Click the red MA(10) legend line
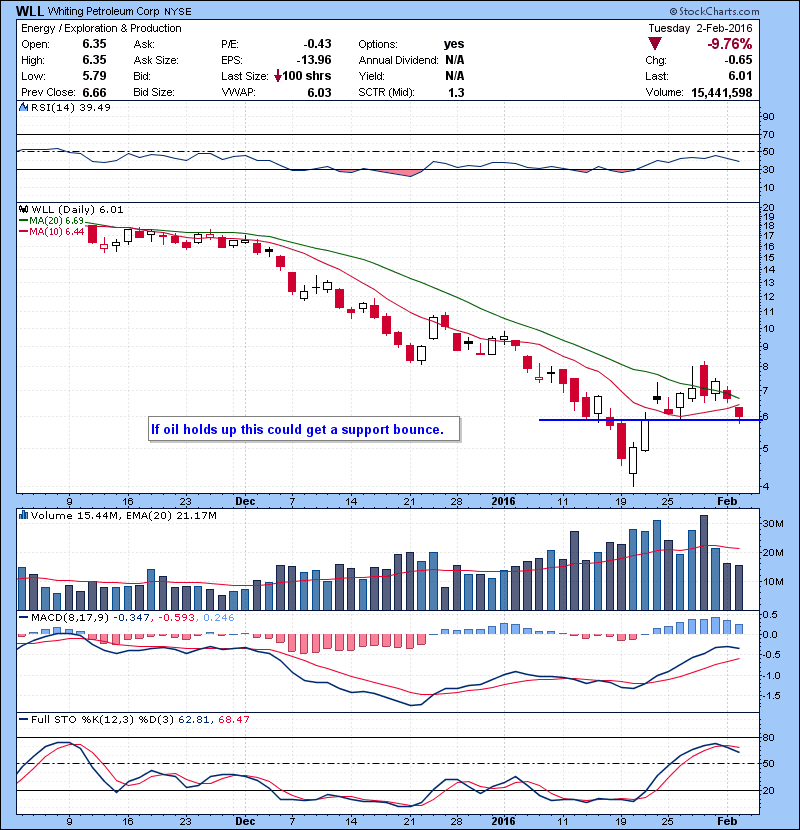Image resolution: width=800 pixels, height=830 pixels. pyautogui.click(x=23, y=231)
